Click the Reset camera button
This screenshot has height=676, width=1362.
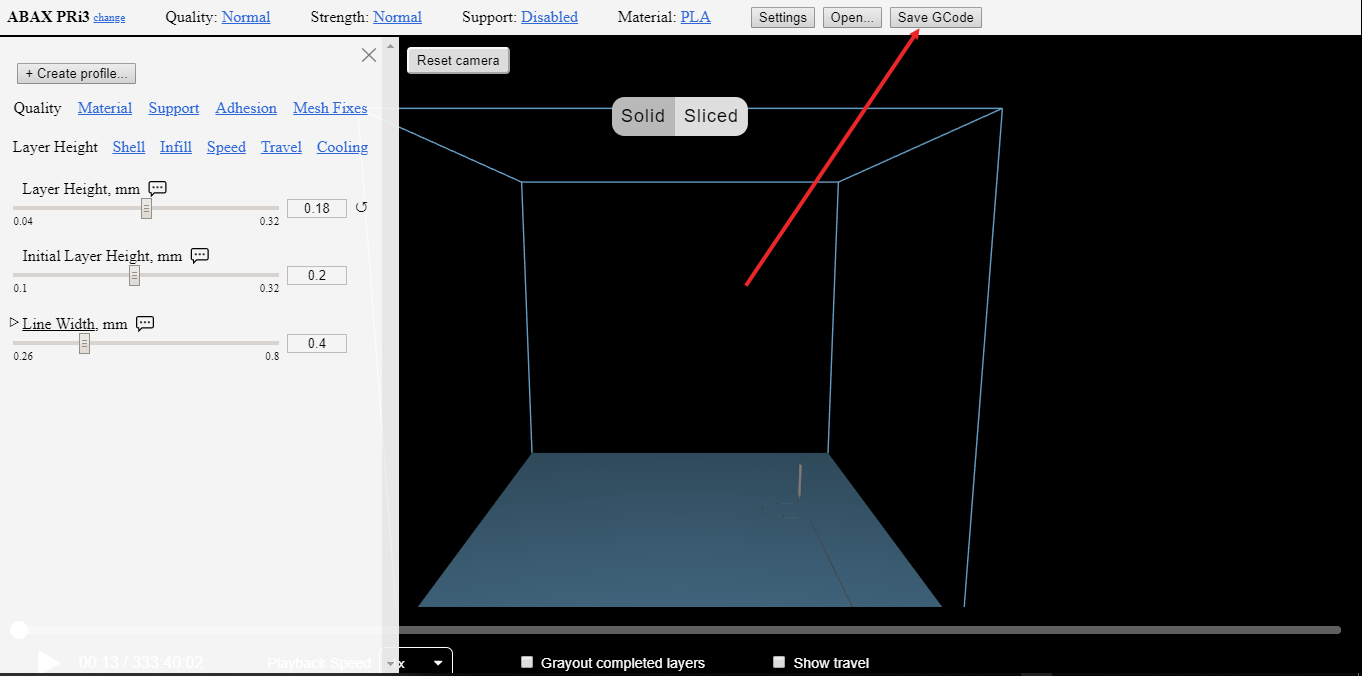pos(458,60)
